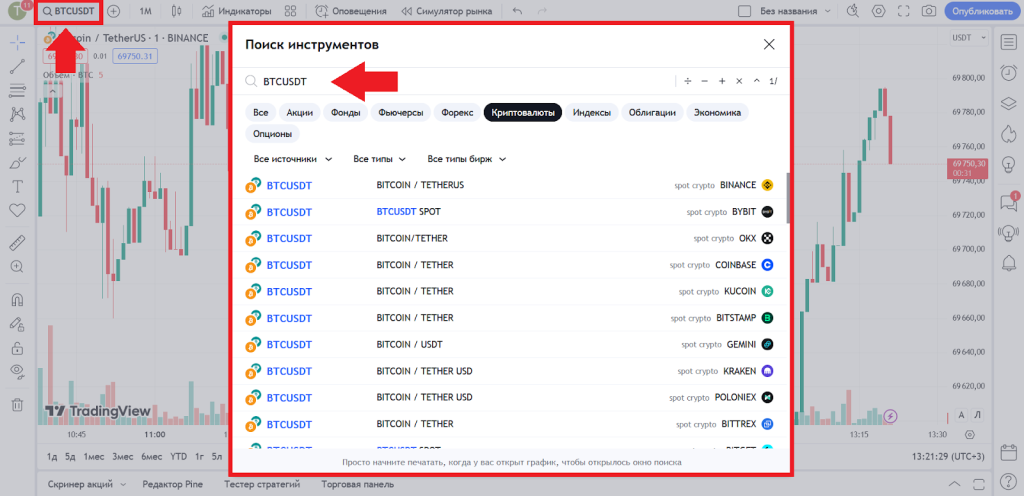Screen dimensions: 1024x496
Task: Open the Все источники filter dropdown
Action: click(293, 159)
